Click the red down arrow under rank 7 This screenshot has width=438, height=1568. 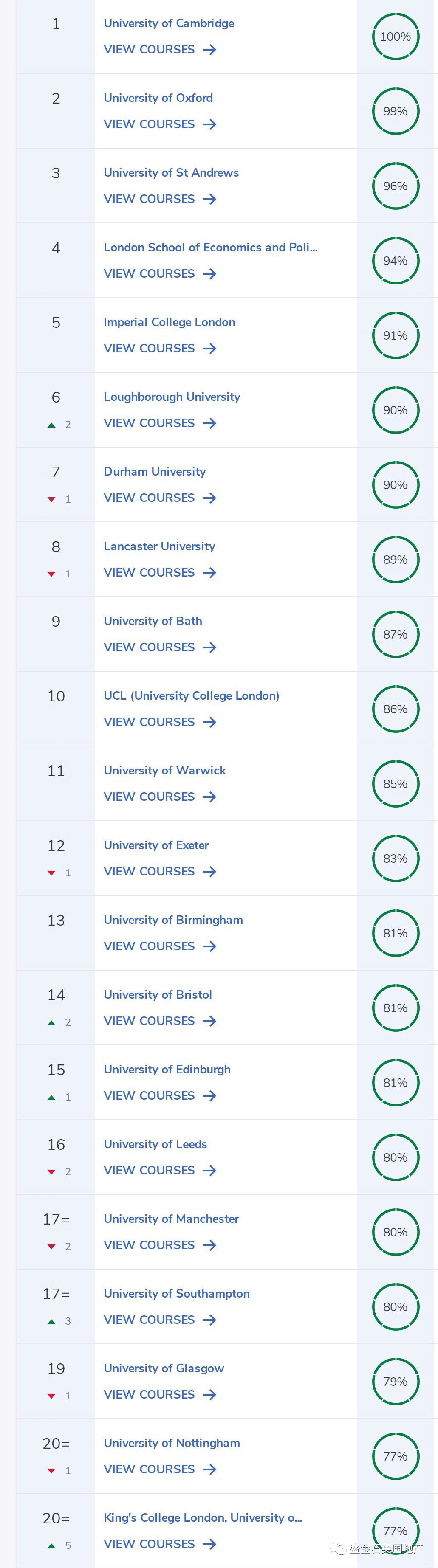point(52,500)
